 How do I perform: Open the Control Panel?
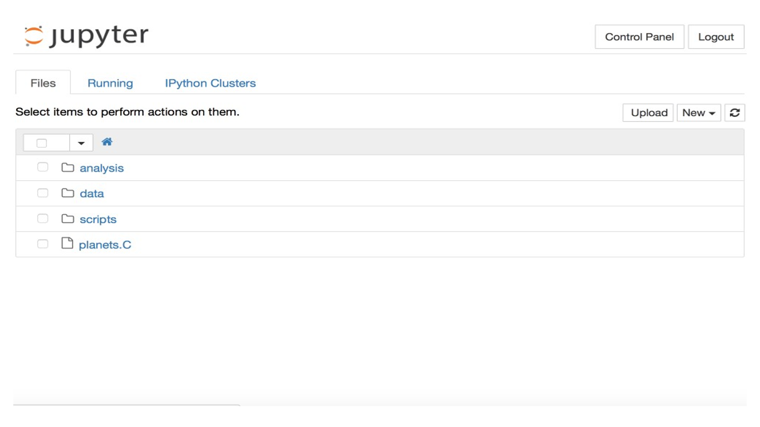639,37
